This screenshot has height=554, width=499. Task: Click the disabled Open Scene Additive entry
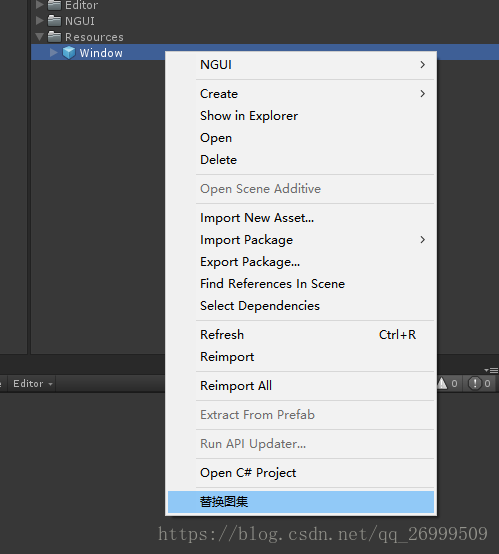(x=301, y=189)
